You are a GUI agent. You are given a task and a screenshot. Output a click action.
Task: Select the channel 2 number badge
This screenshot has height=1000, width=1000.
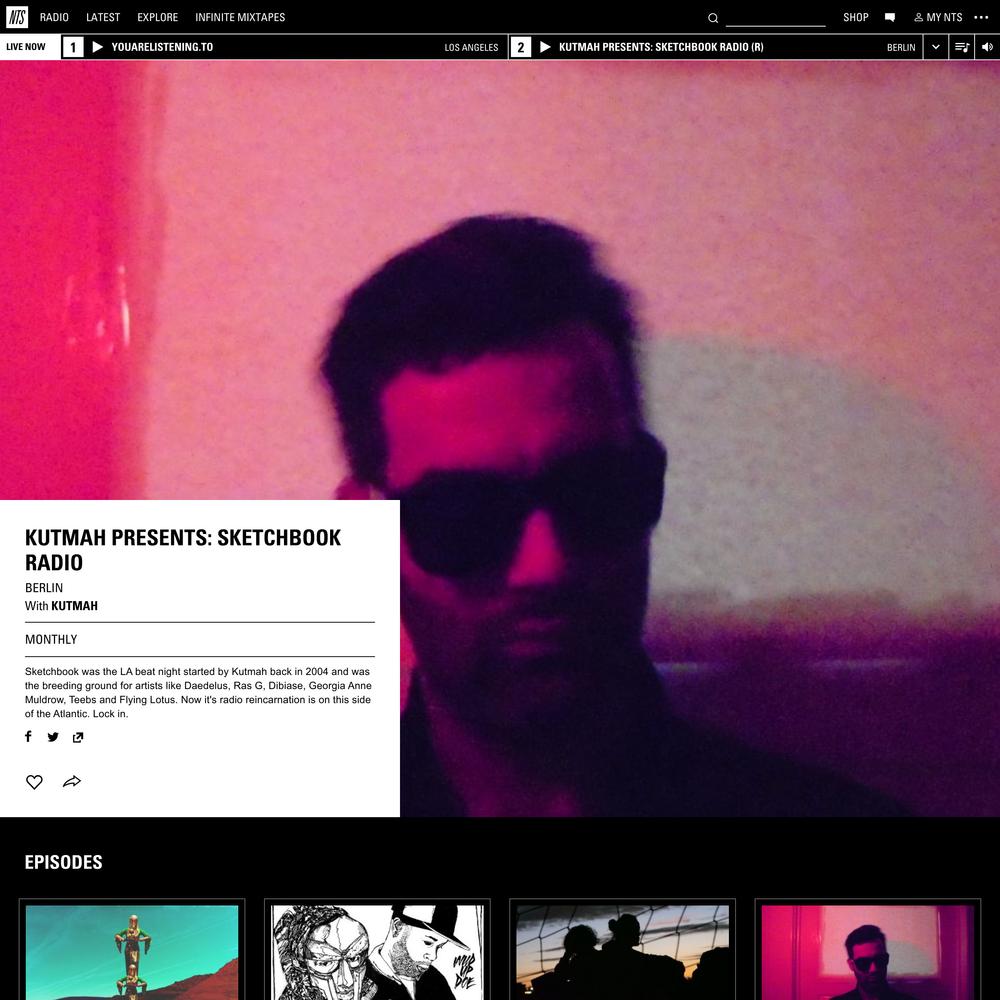pyautogui.click(x=521, y=47)
